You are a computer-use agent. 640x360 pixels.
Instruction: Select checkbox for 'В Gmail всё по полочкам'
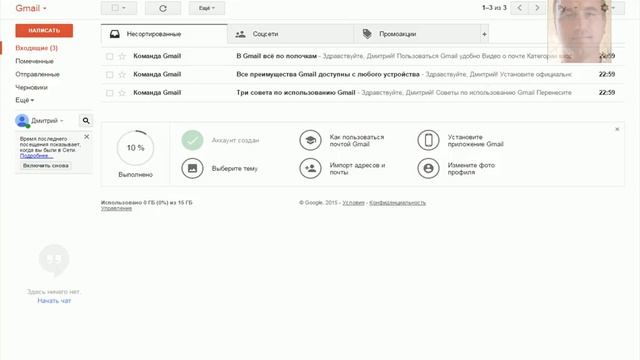tap(109, 56)
